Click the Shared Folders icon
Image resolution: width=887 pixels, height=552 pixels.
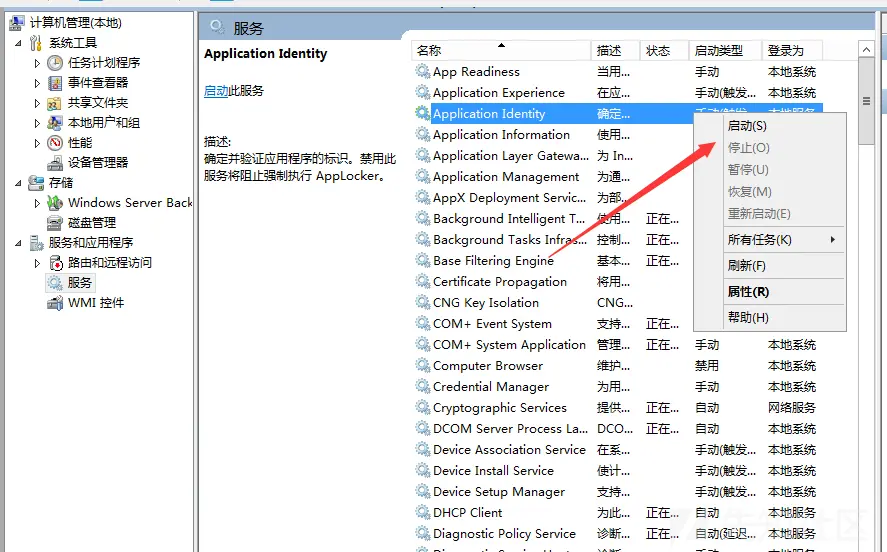point(55,103)
